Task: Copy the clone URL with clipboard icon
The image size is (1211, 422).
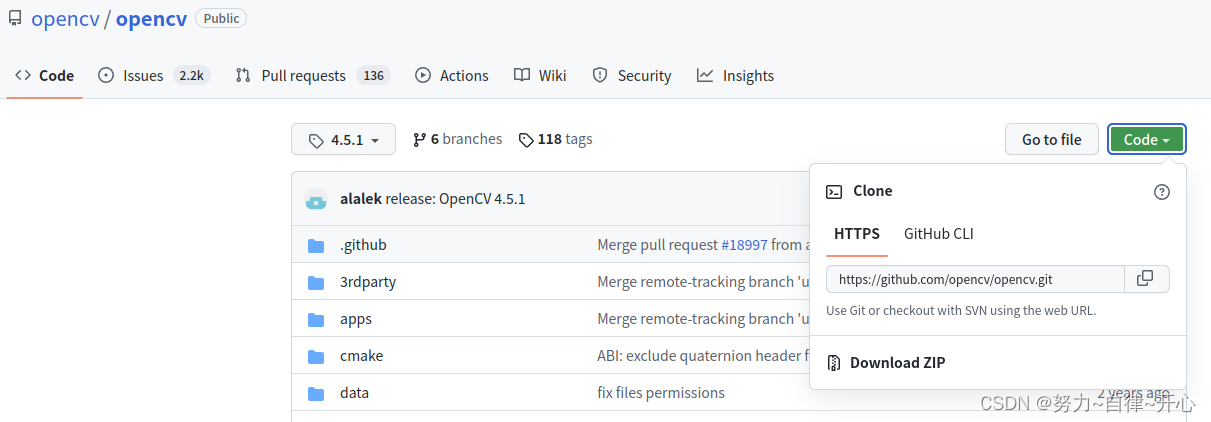Action: pyautogui.click(x=1146, y=279)
